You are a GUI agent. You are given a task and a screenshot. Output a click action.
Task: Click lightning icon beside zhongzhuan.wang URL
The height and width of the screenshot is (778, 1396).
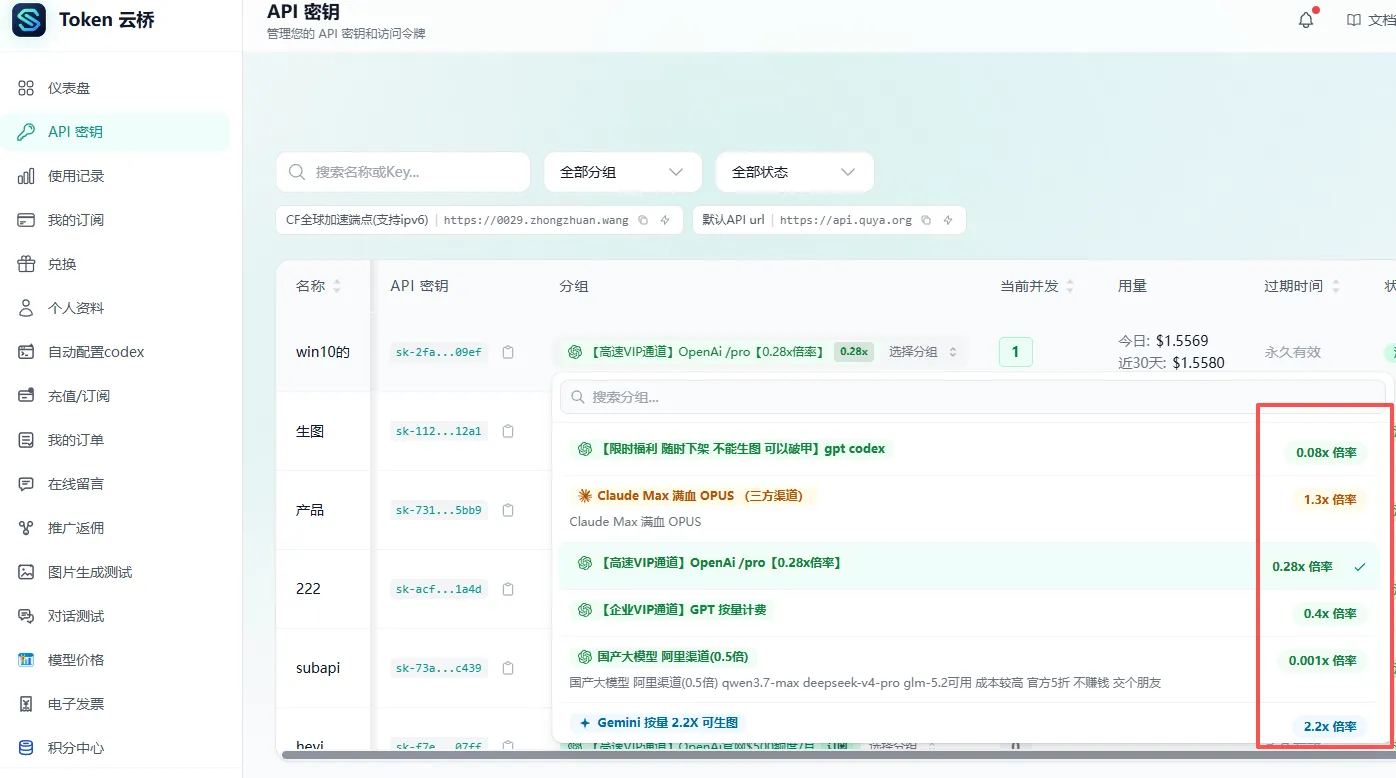665,220
